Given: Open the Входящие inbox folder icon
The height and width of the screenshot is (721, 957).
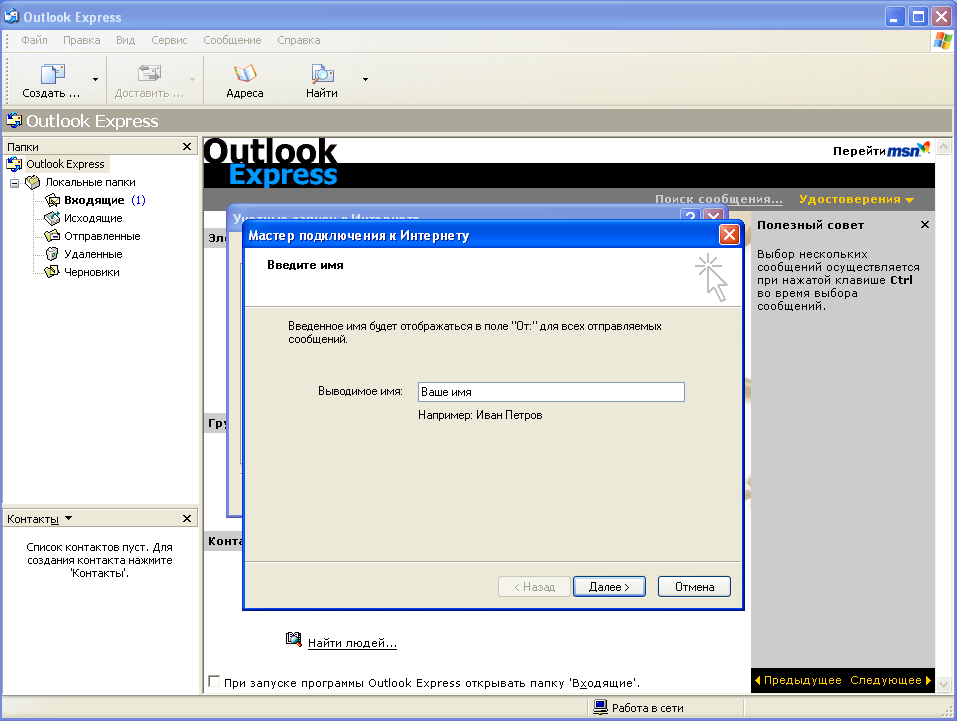Looking at the screenshot, I should pyautogui.click(x=52, y=200).
